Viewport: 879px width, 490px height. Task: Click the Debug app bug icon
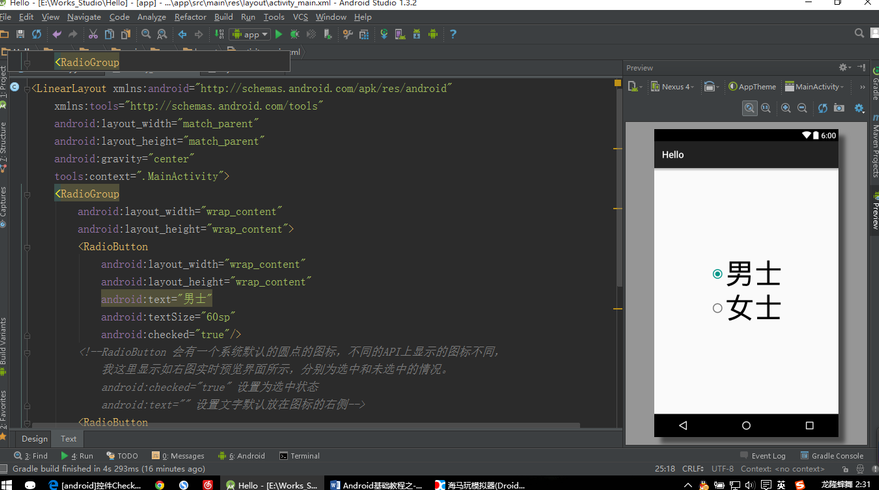(x=294, y=34)
